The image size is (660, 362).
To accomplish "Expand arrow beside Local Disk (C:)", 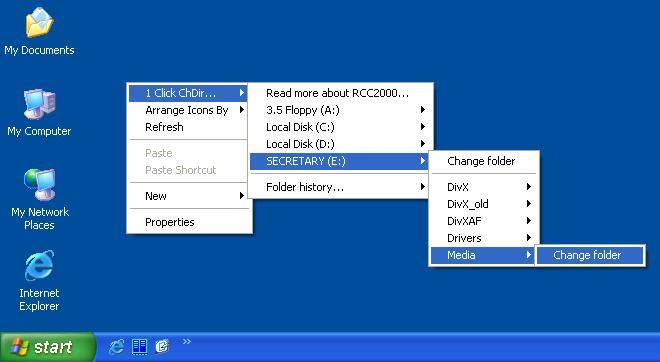I will click(x=423, y=127).
